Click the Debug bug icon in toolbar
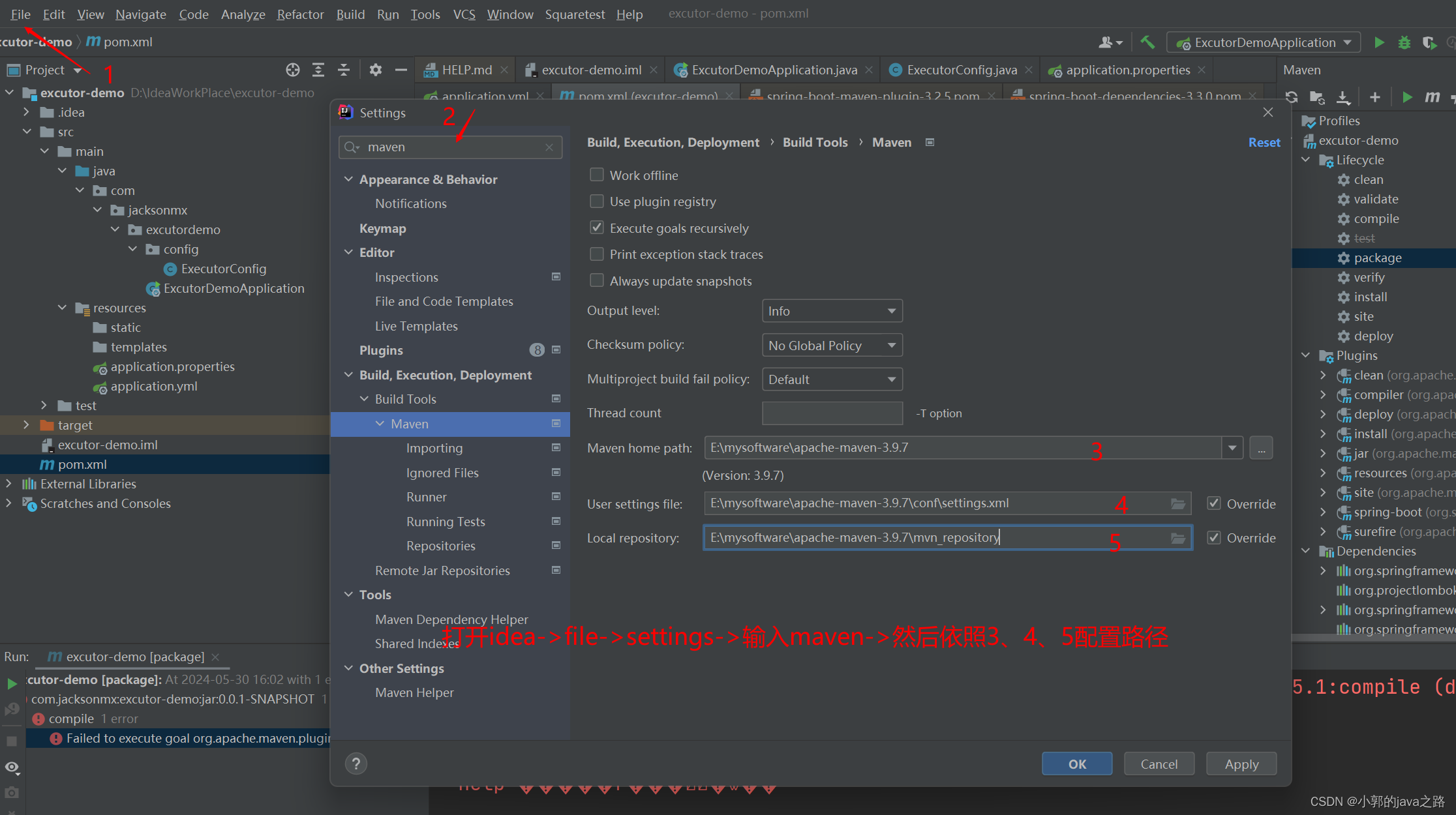 coord(1404,42)
